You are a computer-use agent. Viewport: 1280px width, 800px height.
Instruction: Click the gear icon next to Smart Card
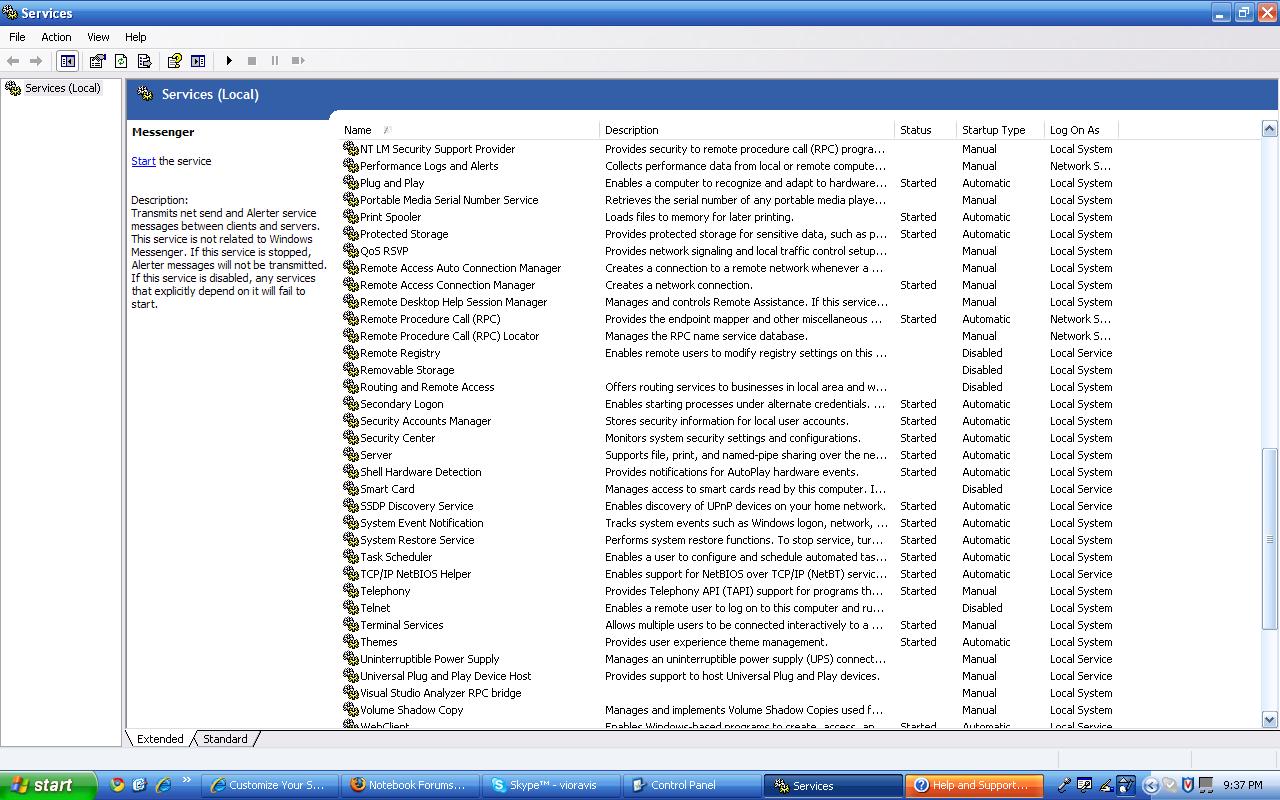(350, 488)
